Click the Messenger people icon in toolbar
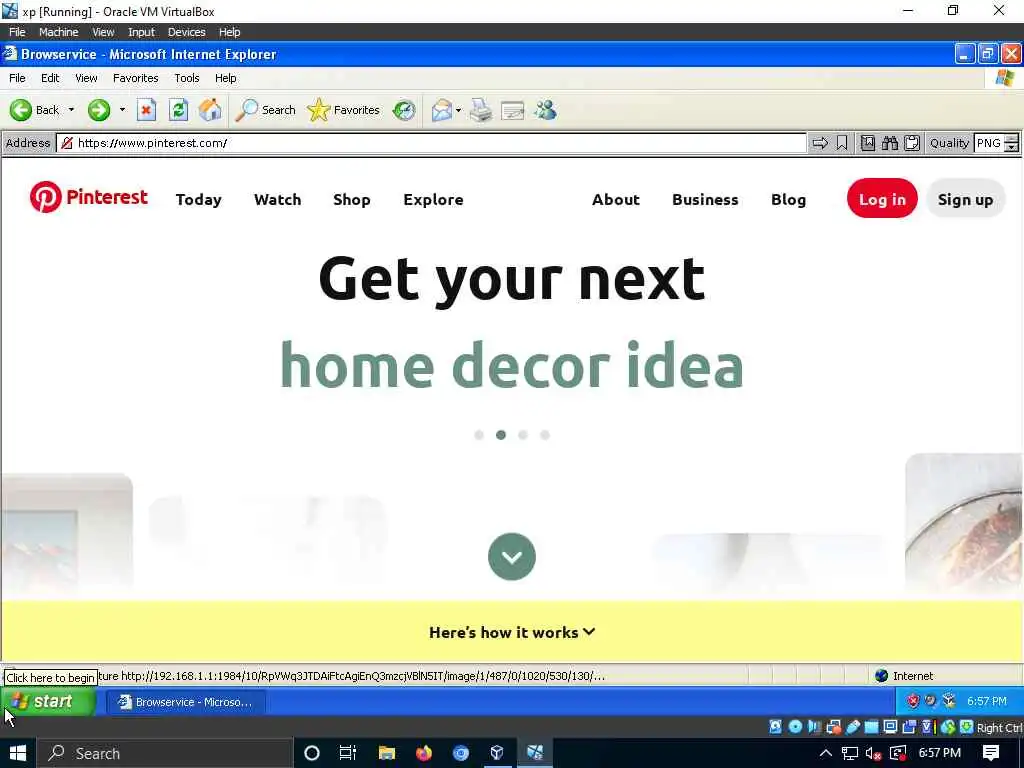The height and width of the screenshot is (768, 1024). 545,110
